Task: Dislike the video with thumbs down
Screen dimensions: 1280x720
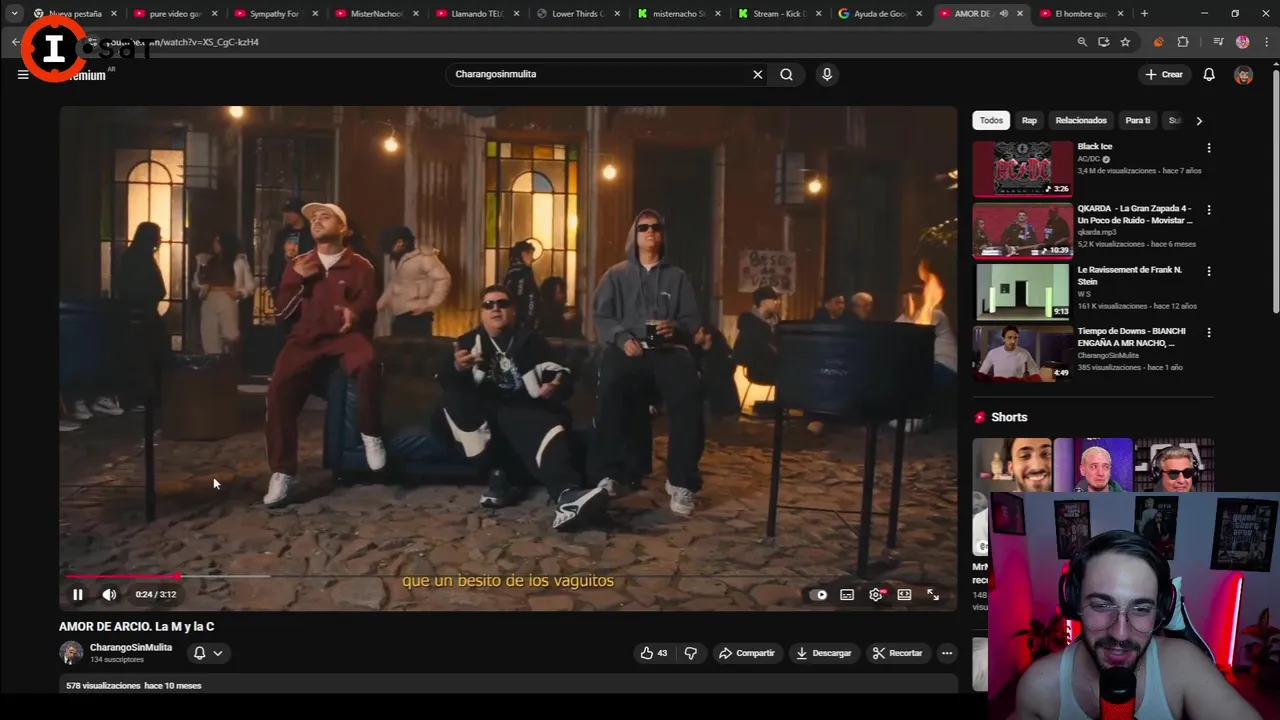Action: [690, 653]
